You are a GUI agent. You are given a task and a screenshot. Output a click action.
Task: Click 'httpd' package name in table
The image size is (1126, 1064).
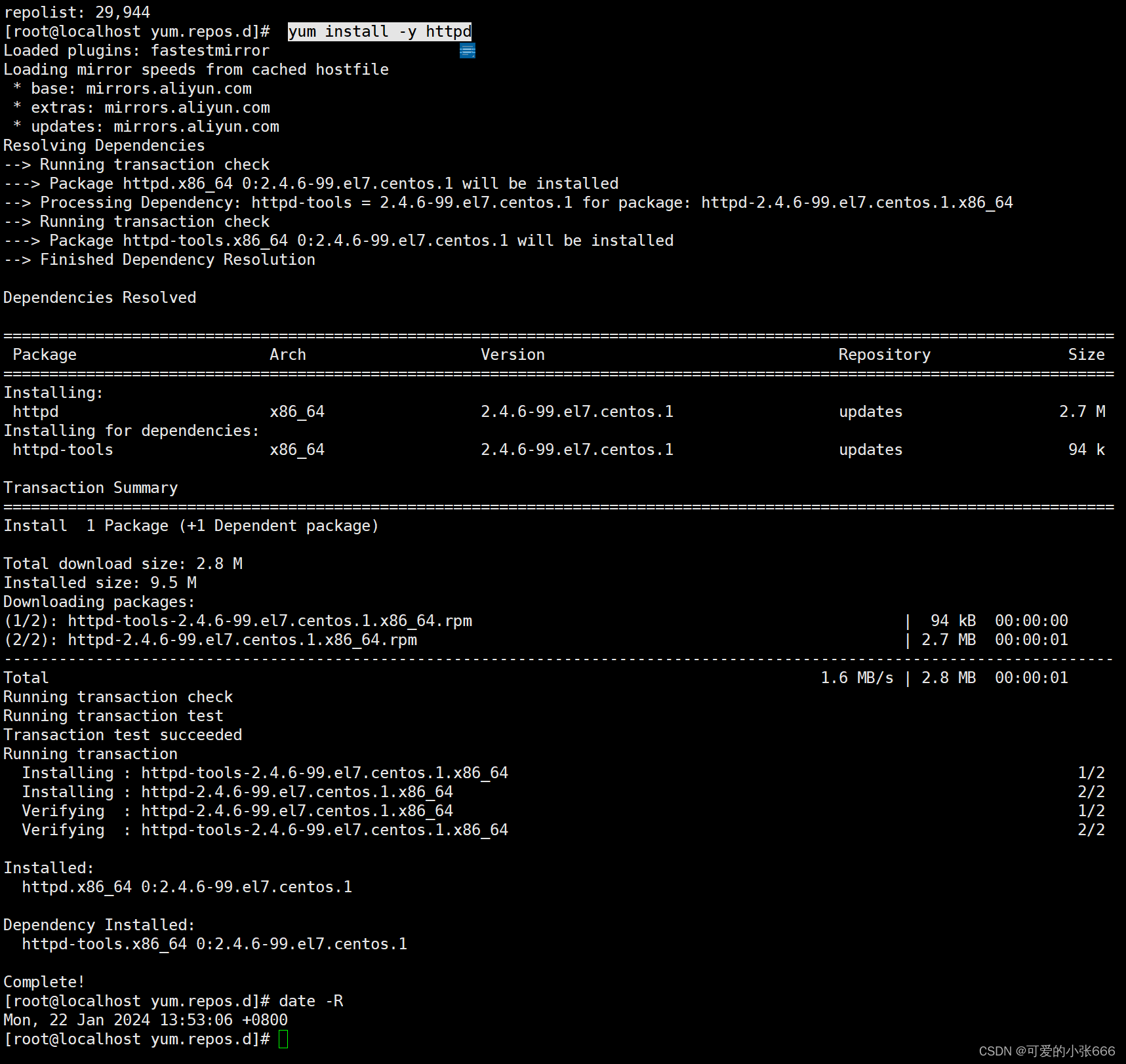pos(35,412)
